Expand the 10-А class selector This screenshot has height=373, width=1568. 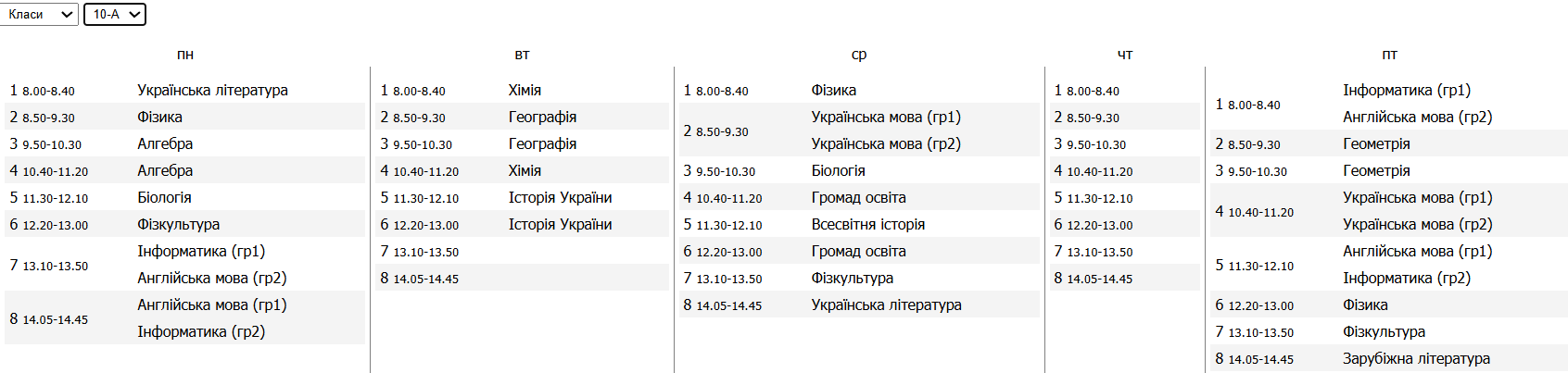click(x=115, y=15)
